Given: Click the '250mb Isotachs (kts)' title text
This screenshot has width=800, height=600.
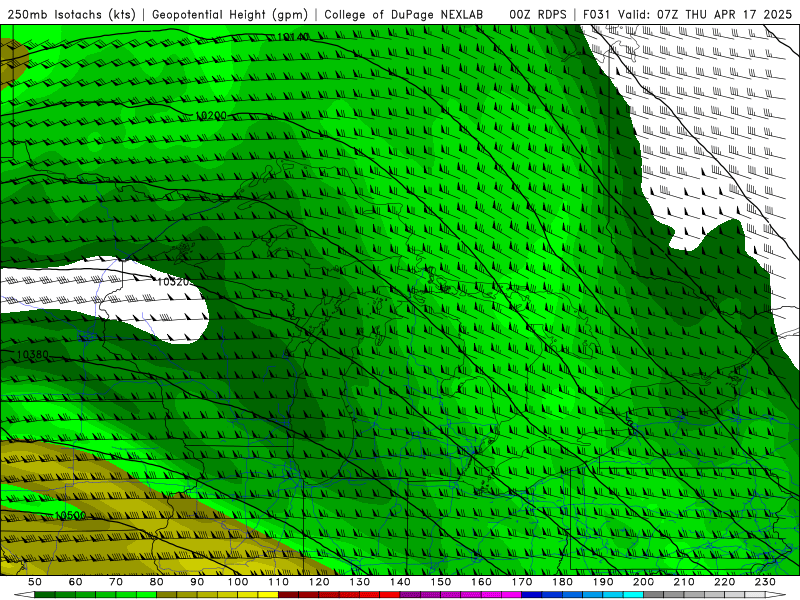Looking at the screenshot, I should coord(71,15).
